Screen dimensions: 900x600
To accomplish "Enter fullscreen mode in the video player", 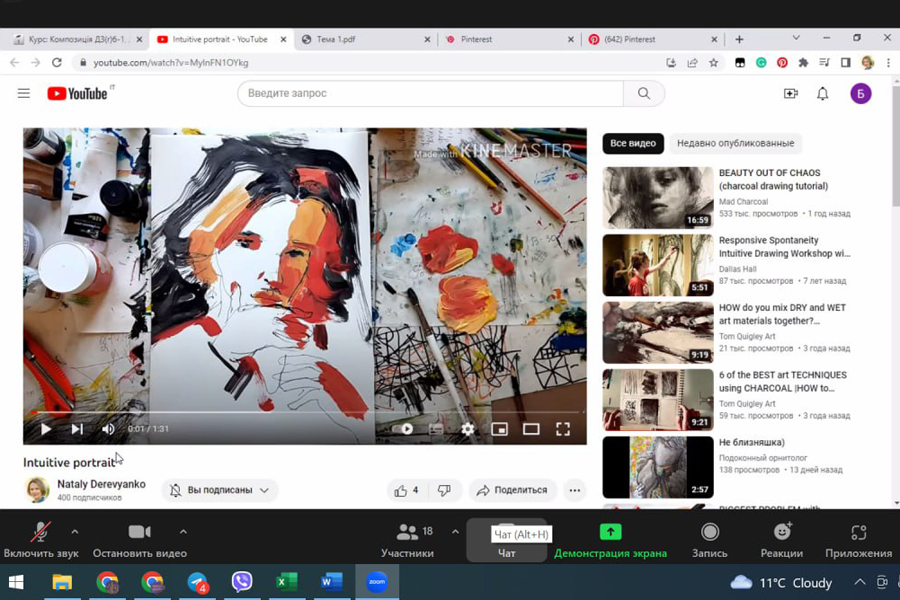I will click(x=563, y=429).
